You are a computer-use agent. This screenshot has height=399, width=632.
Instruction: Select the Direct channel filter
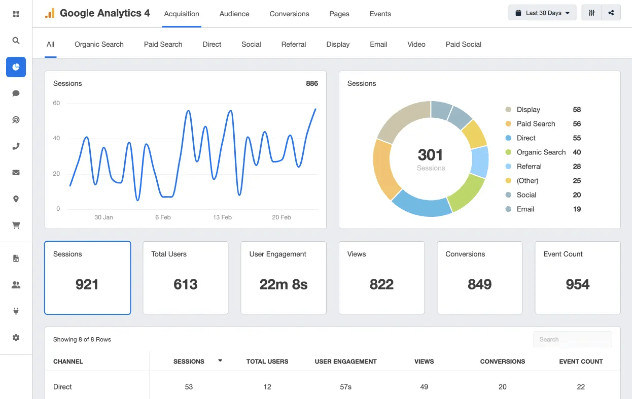(212, 44)
